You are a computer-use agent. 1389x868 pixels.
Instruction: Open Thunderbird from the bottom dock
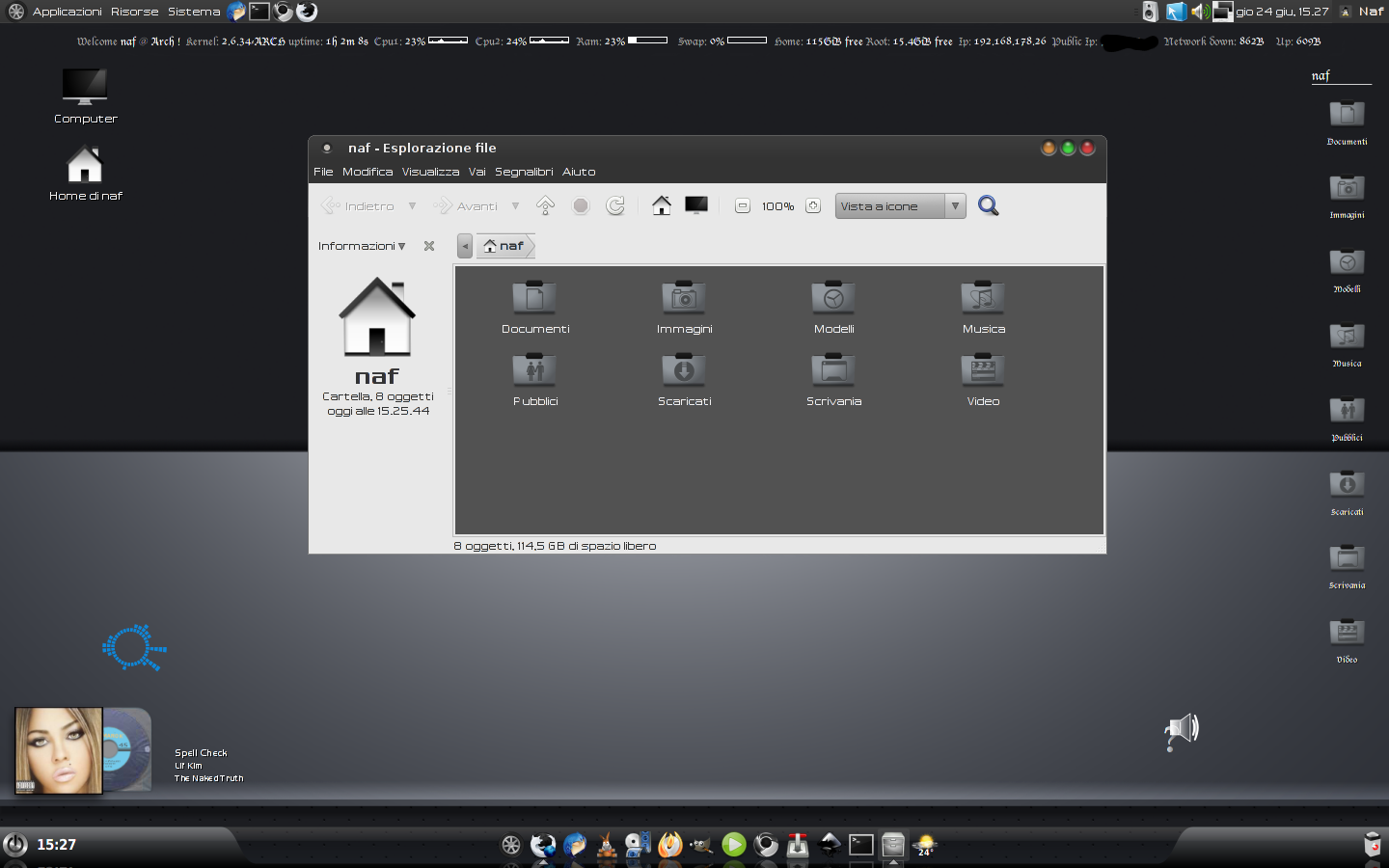click(574, 846)
